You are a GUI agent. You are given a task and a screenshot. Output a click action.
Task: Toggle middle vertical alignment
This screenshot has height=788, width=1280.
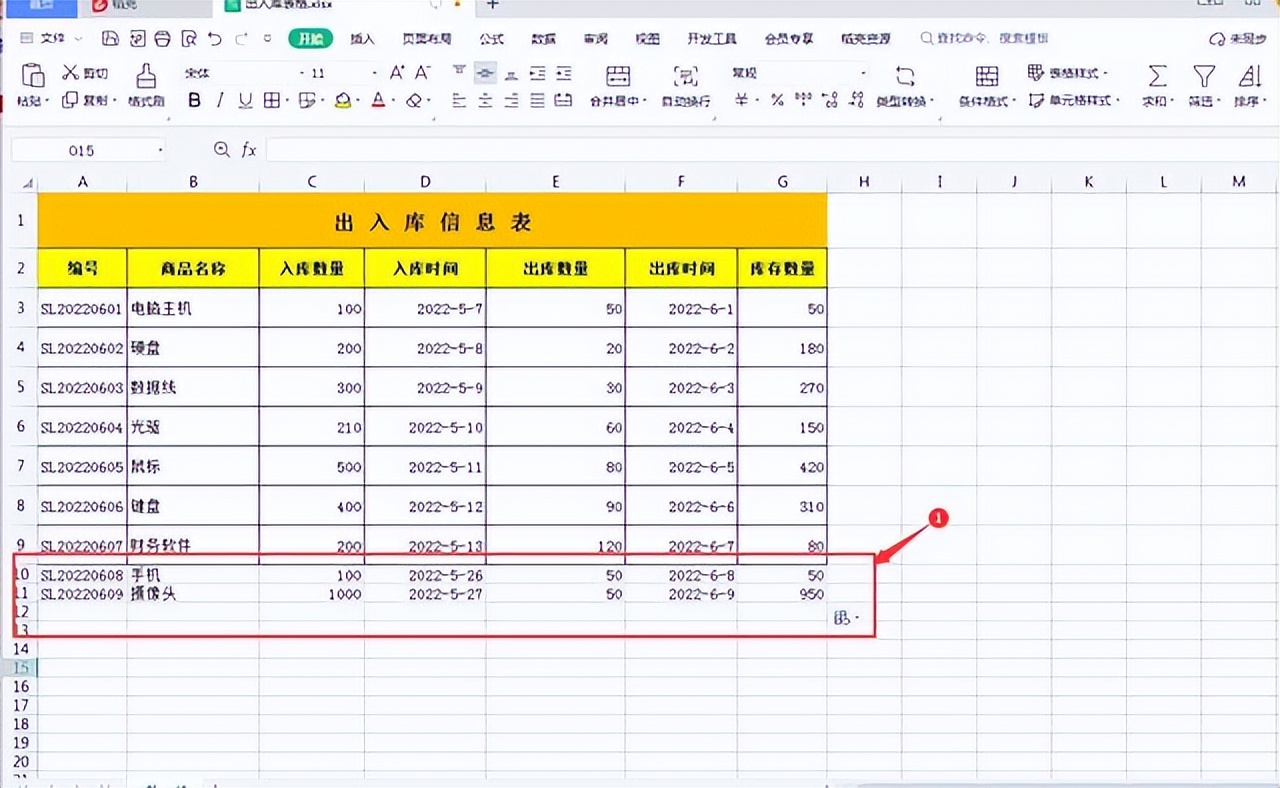pyautogui.click(x=485, y=72)
